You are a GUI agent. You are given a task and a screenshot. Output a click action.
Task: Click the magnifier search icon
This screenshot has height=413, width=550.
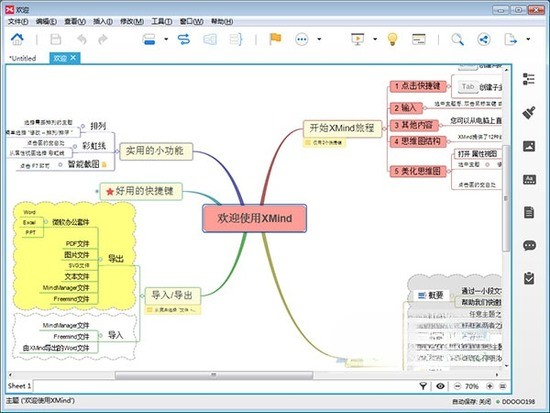pyautogui.click(x=457, y=39)
